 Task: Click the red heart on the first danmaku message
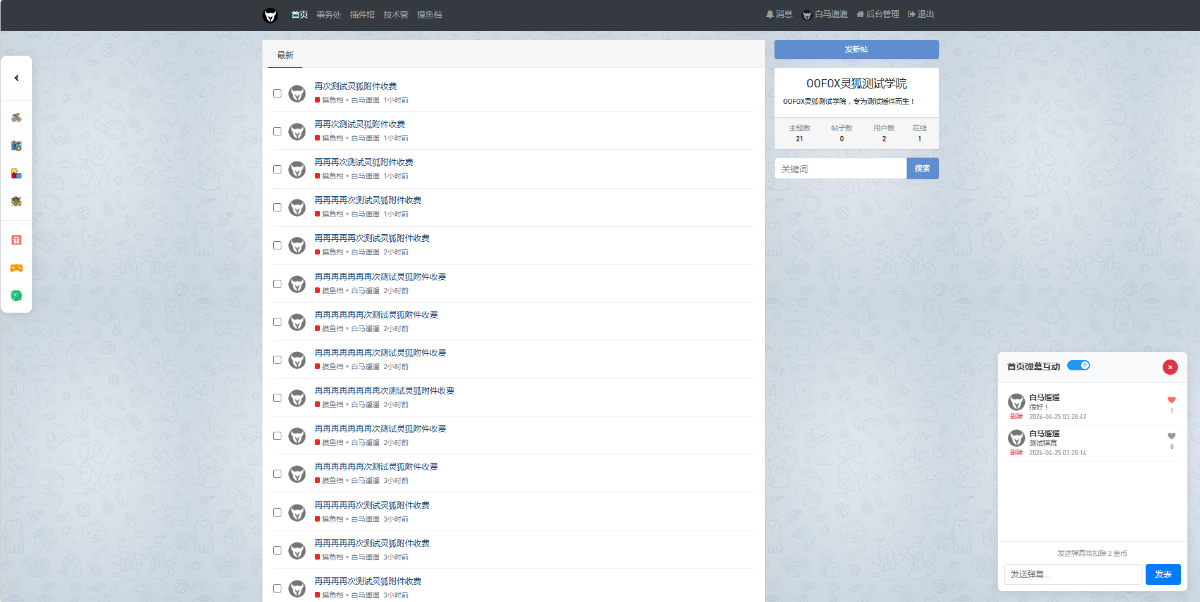pos(1171,400)
